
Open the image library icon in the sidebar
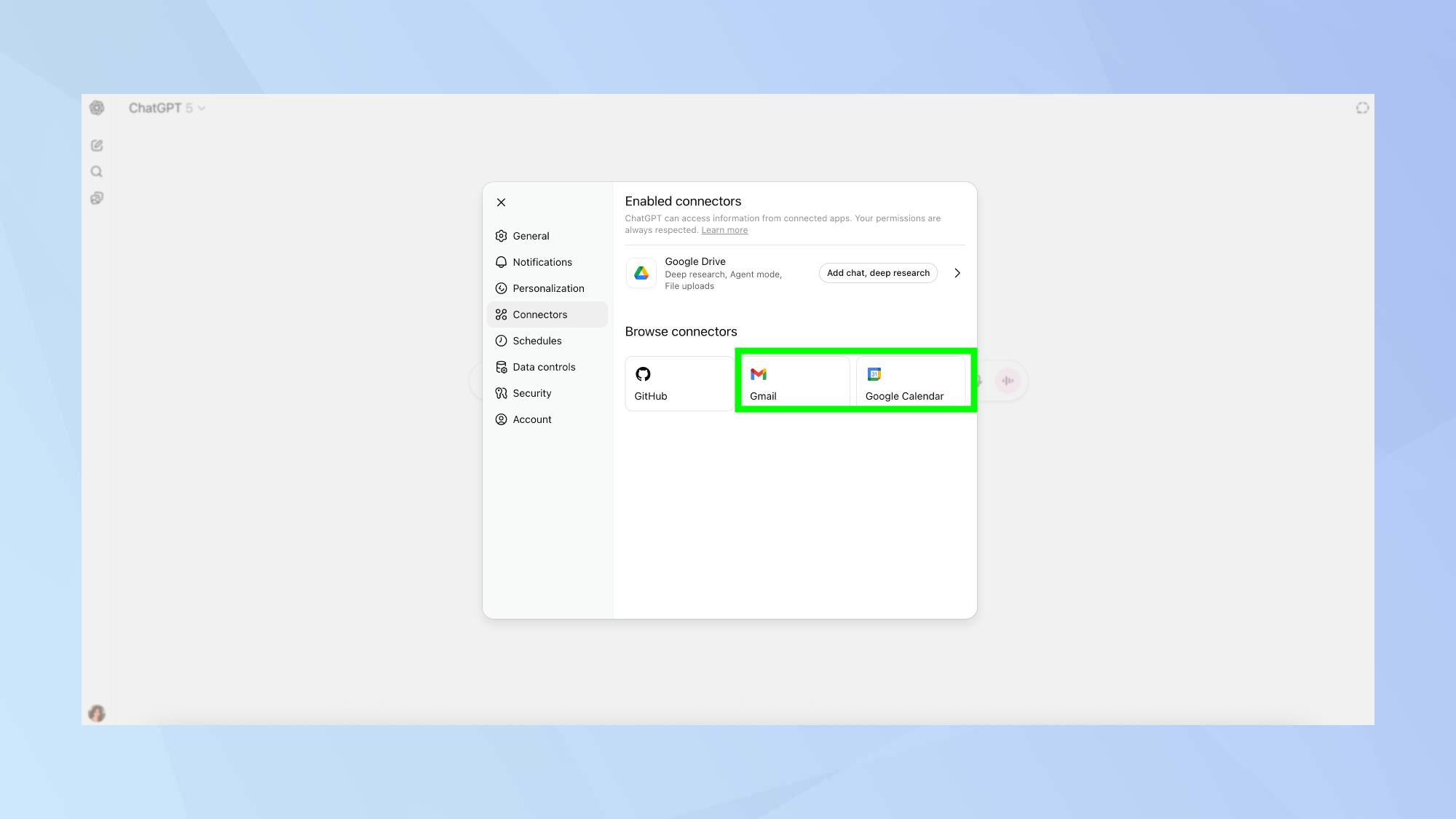[x=97, y=197]
